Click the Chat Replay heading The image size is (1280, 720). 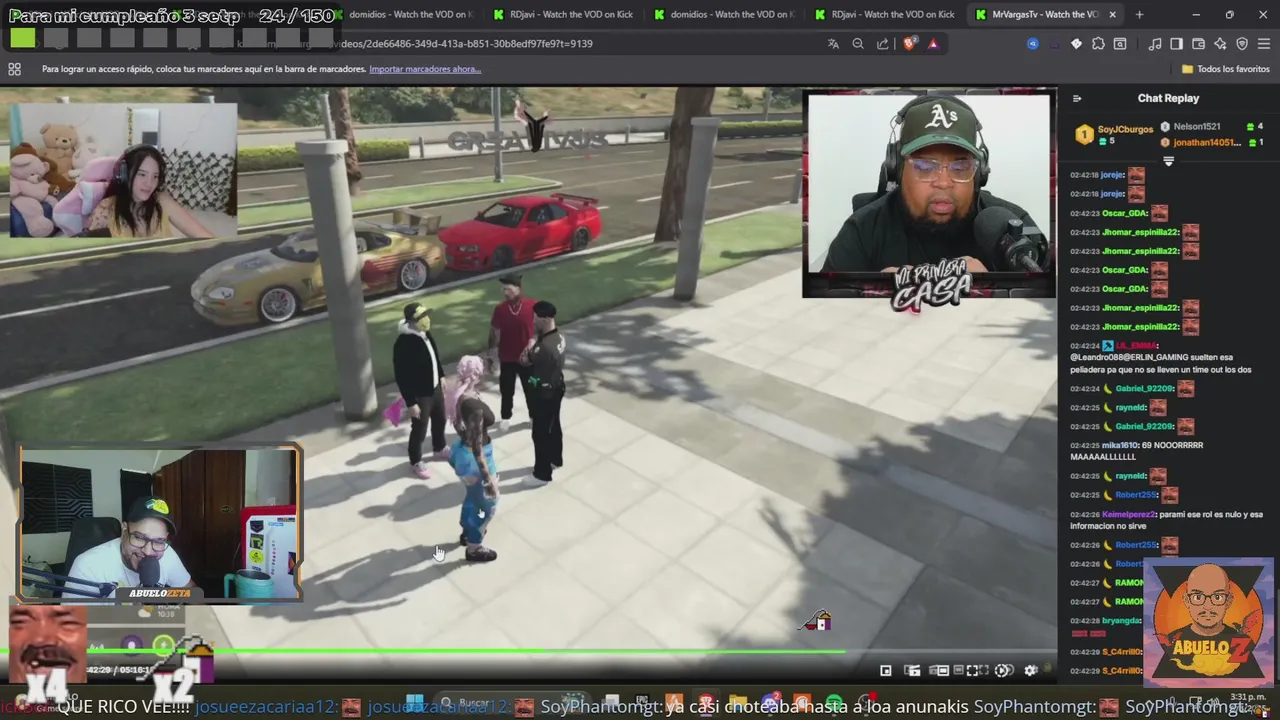point(1168,98)
